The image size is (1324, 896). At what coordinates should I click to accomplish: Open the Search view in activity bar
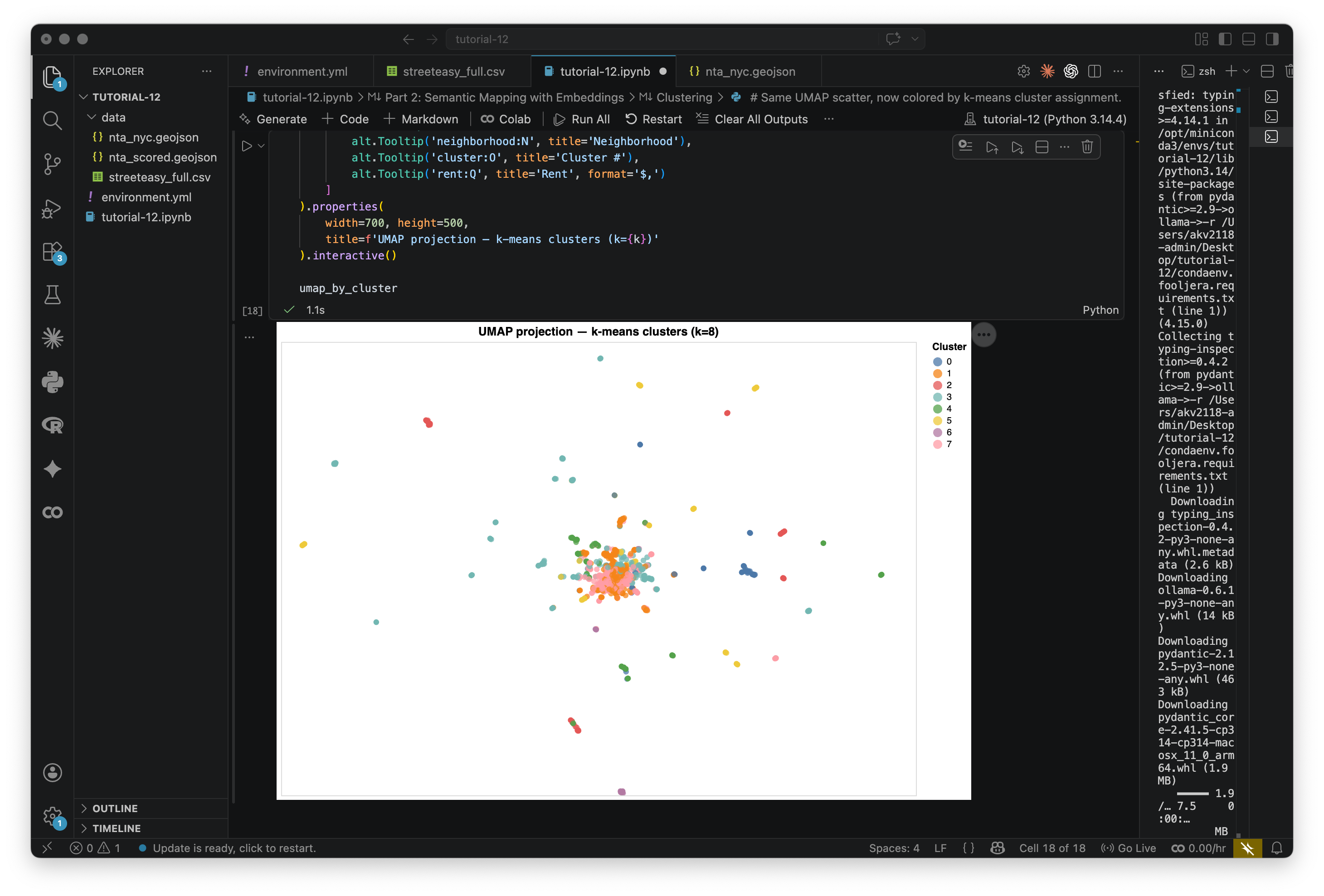tap(53, 120)
